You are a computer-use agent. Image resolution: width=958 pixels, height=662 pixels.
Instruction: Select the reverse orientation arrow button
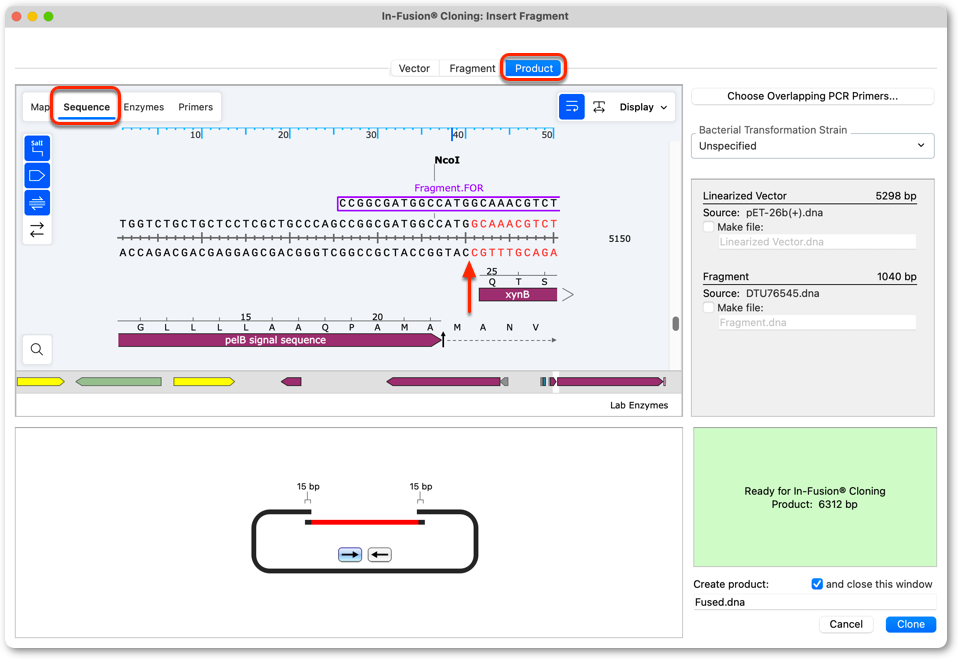tap(379, 555)
